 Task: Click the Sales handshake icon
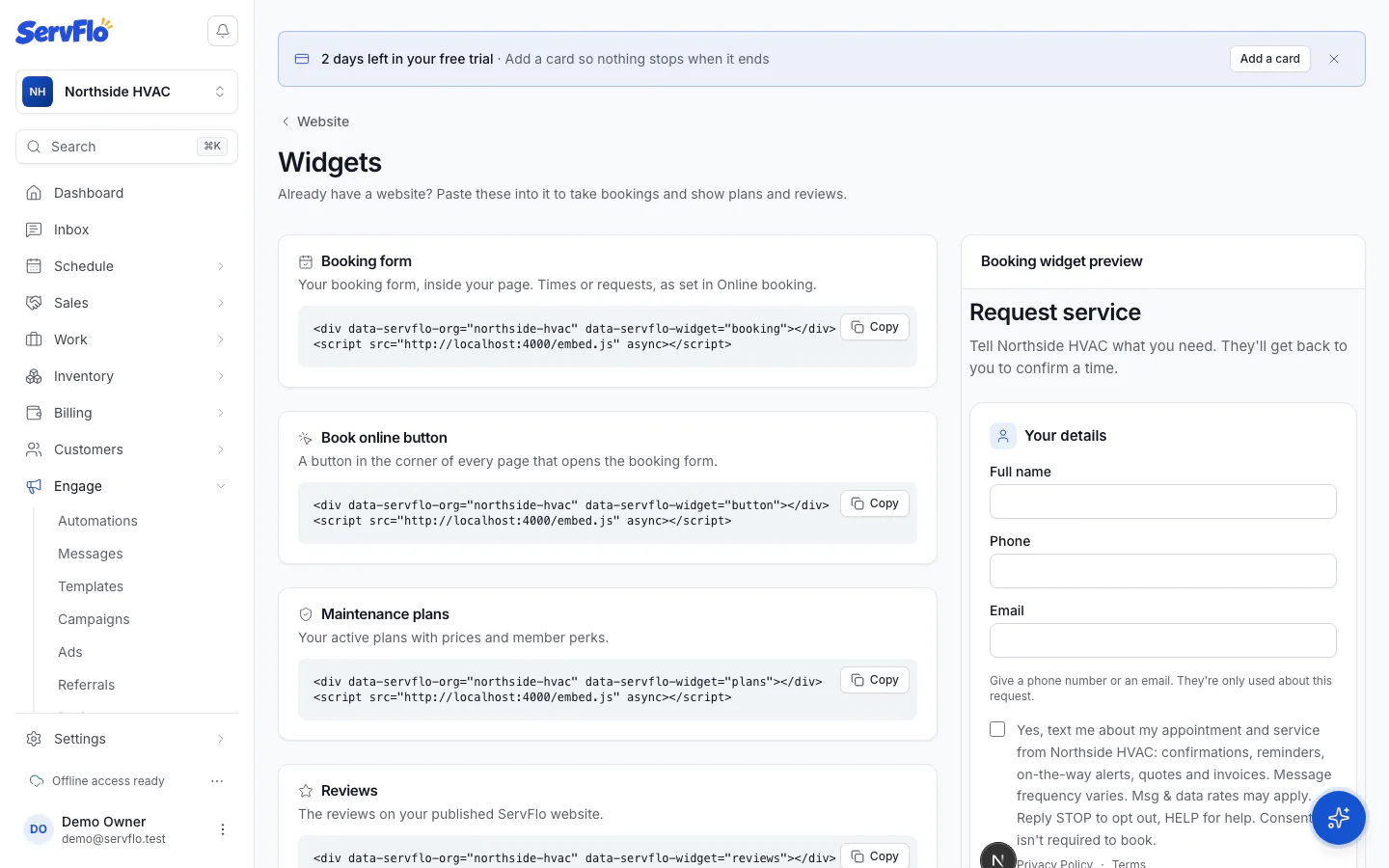point(34,303)
